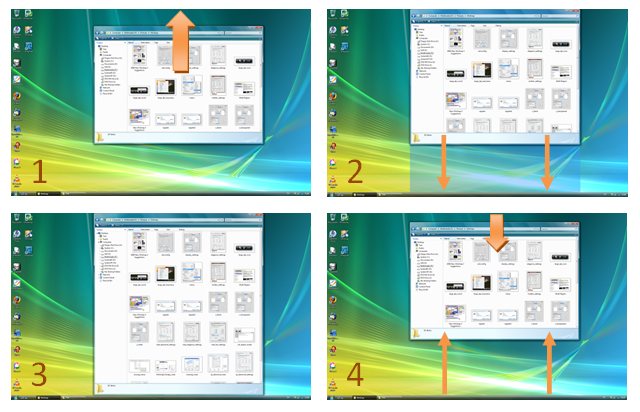Click folder icon in details pane, screenshot 3
This screenshot has width=640, height=412.
[100, 388]
